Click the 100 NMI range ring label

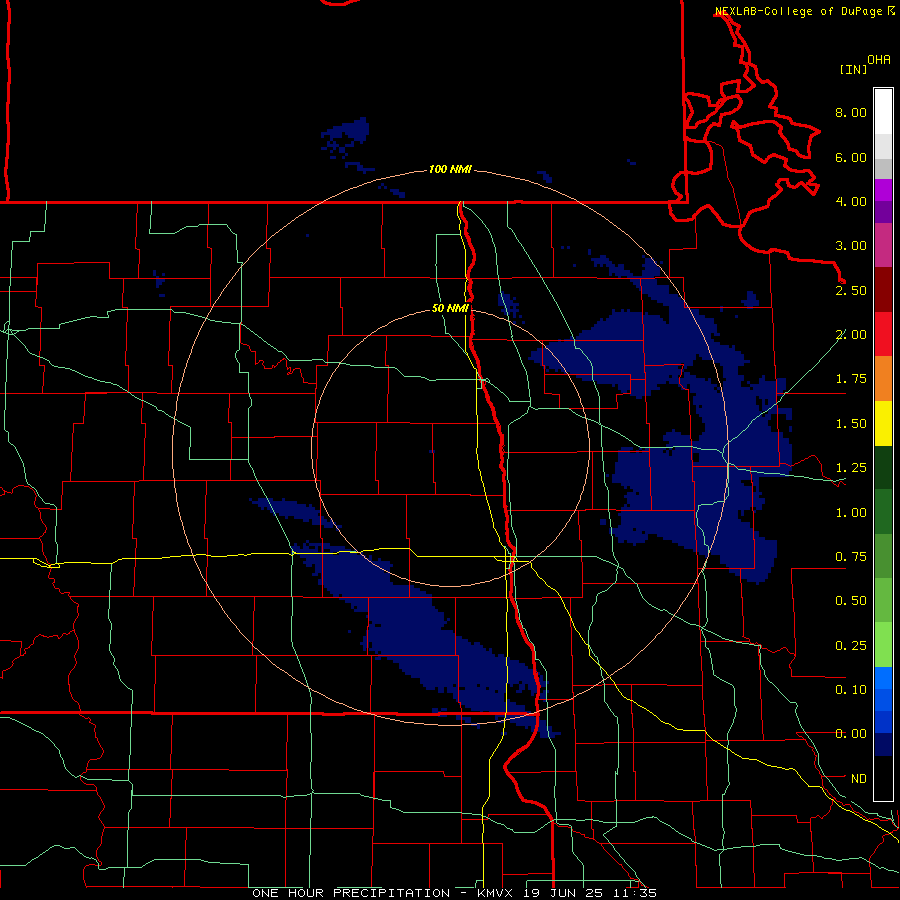click(x=450, y=169)
